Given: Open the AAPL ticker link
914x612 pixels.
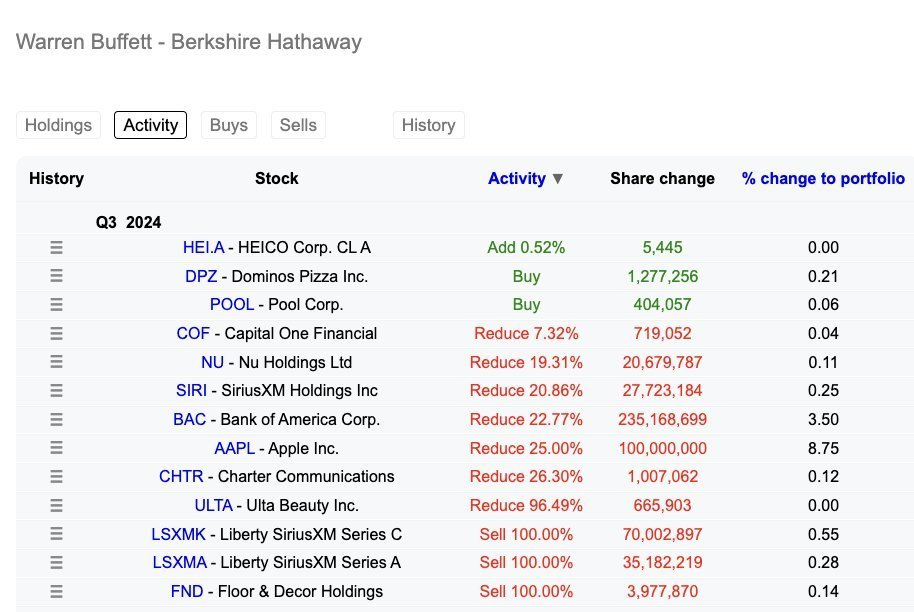Looking at the screenshot, I should coord(234,449).
